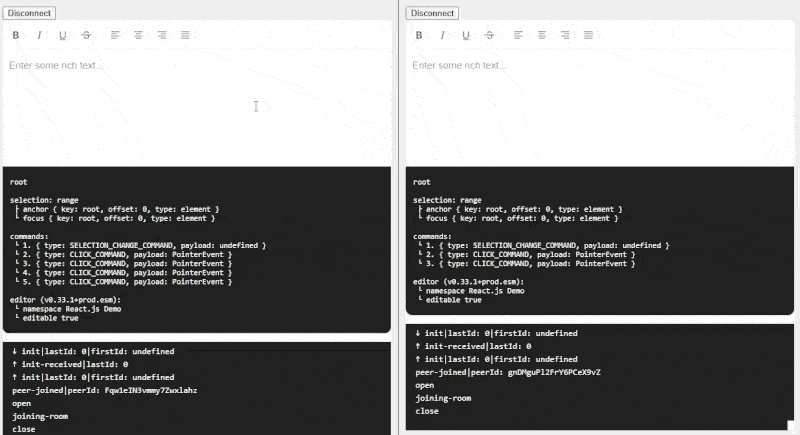Toggle Italic in right editor toolbar

point(442,35)
